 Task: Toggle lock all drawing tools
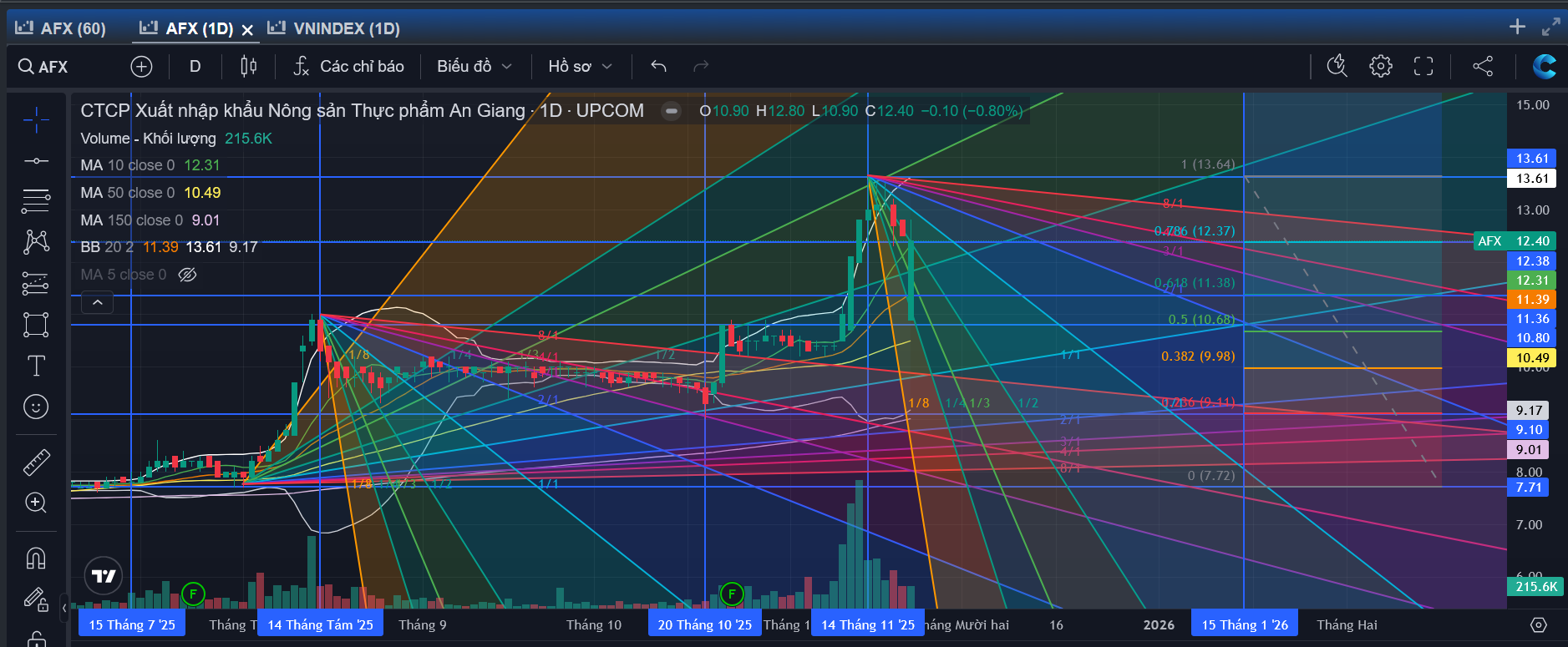(36, 639)
